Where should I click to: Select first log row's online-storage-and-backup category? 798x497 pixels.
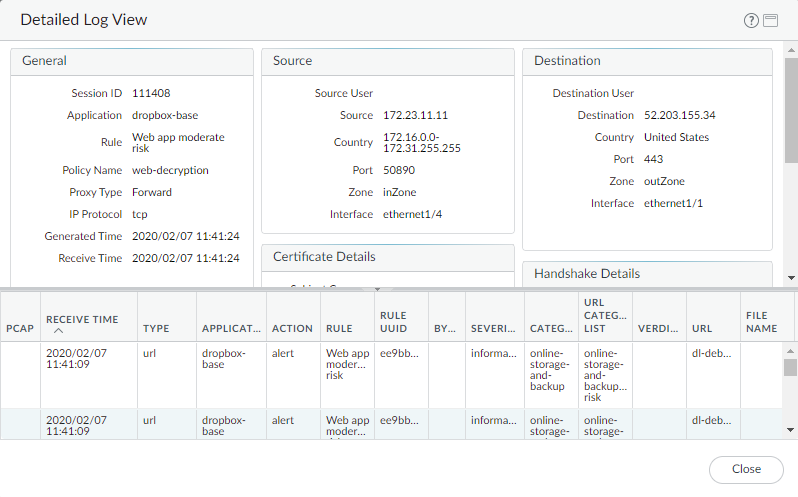click(x=548, y=369)
